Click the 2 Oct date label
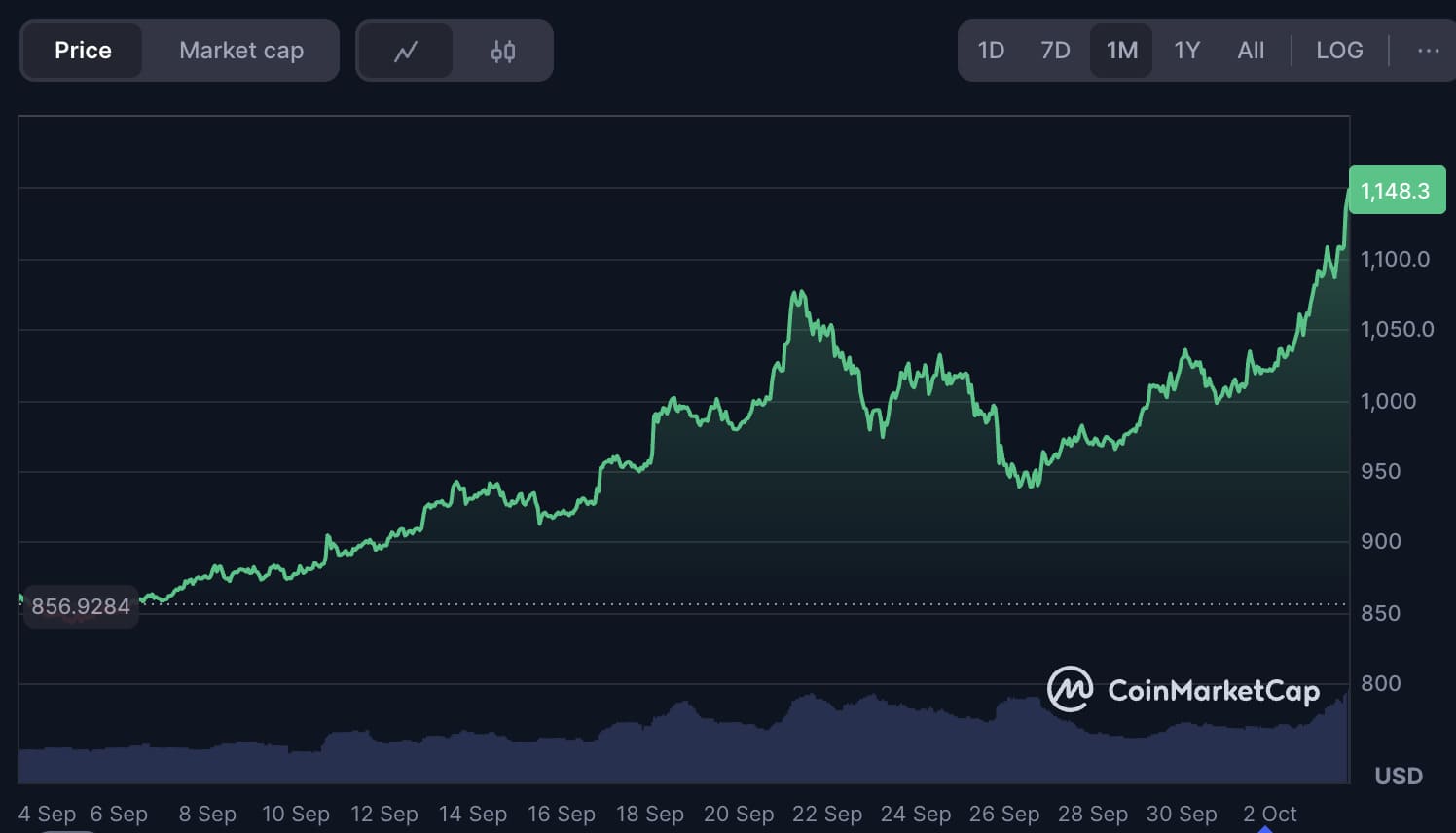Screen dimensions: 1456x833 point(1269,814)
